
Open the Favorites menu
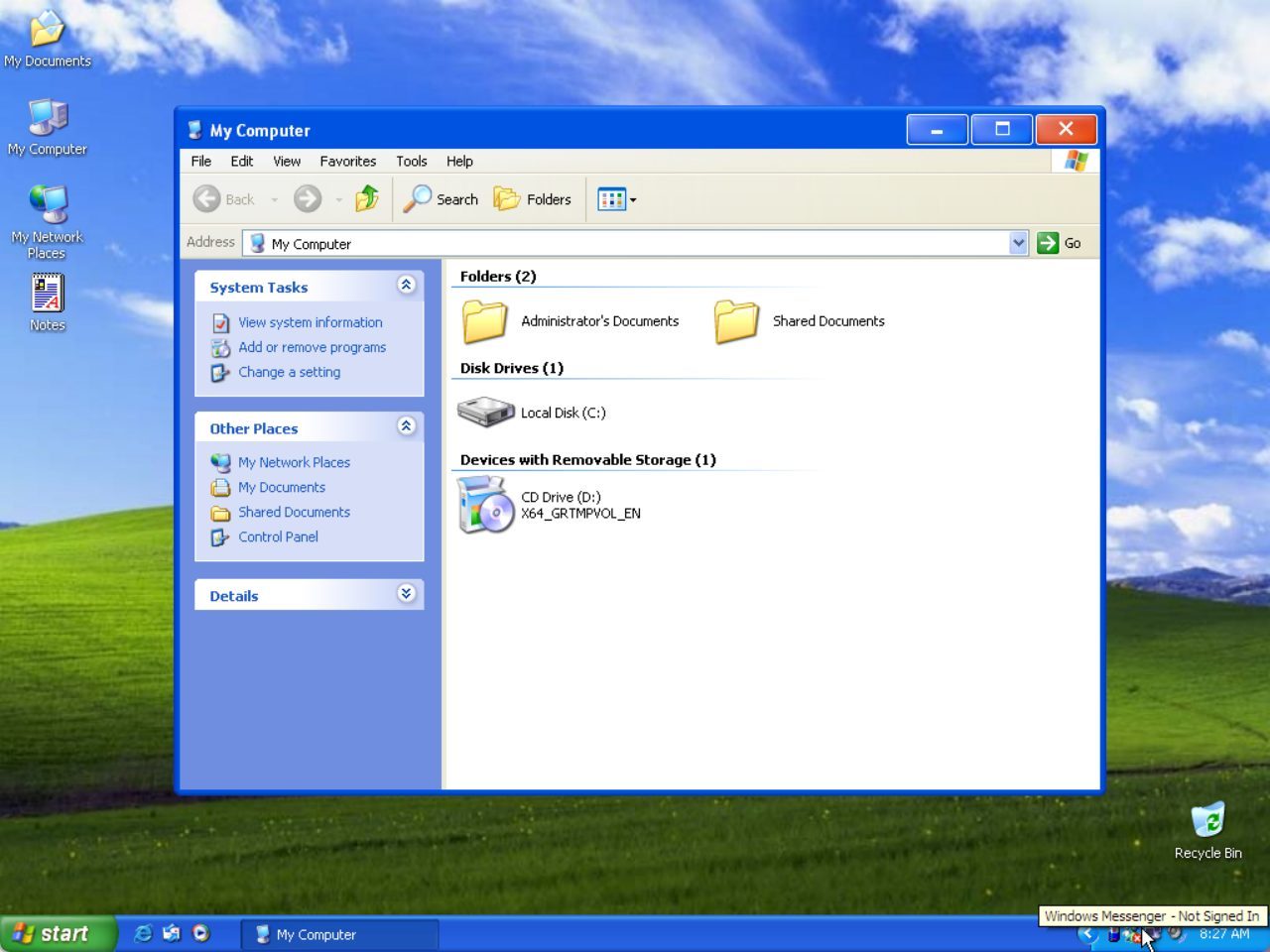click(x=348, y=161)
